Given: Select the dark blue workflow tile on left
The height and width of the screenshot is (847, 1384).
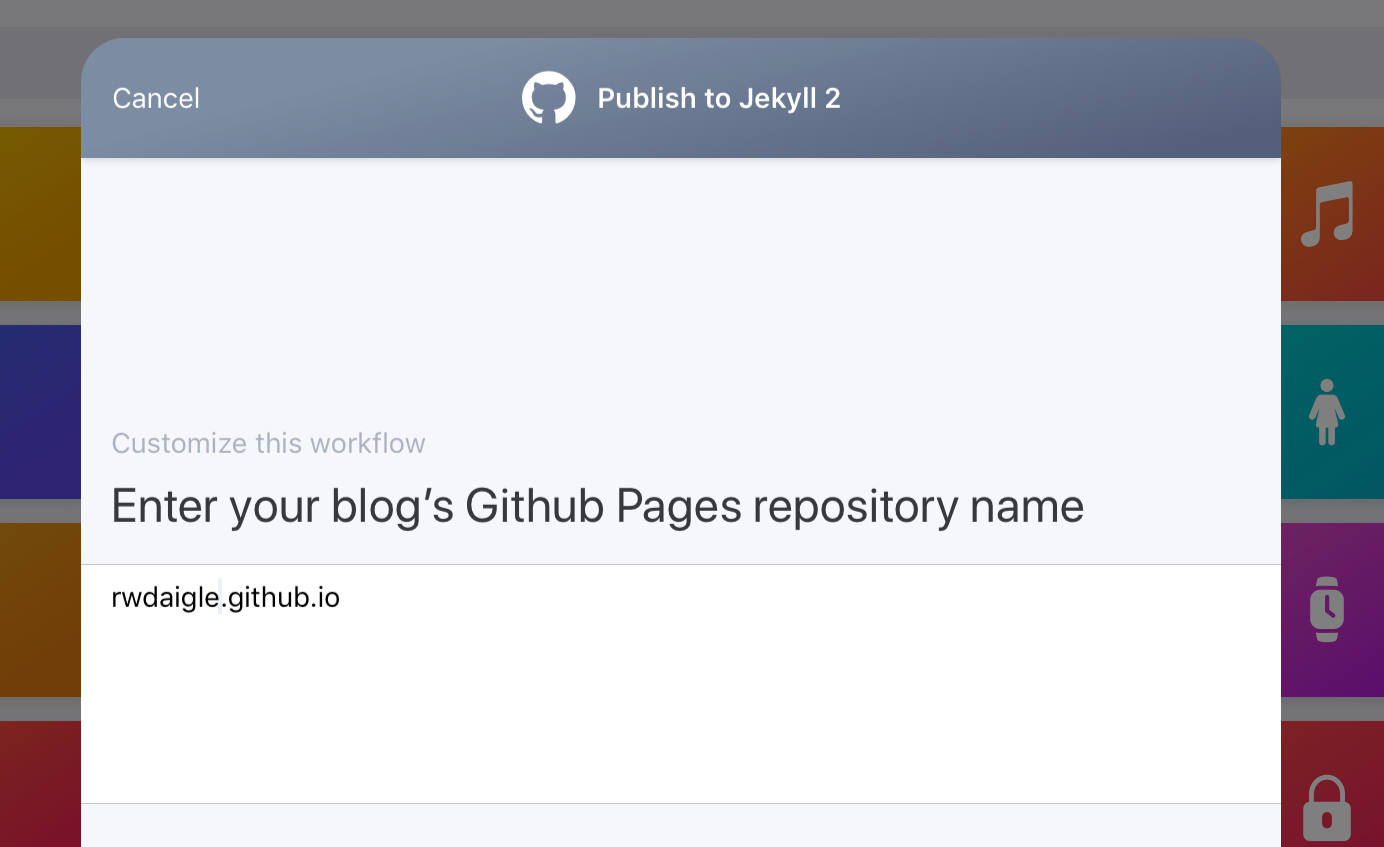Looking at the screenshot, I should (40, 412).
